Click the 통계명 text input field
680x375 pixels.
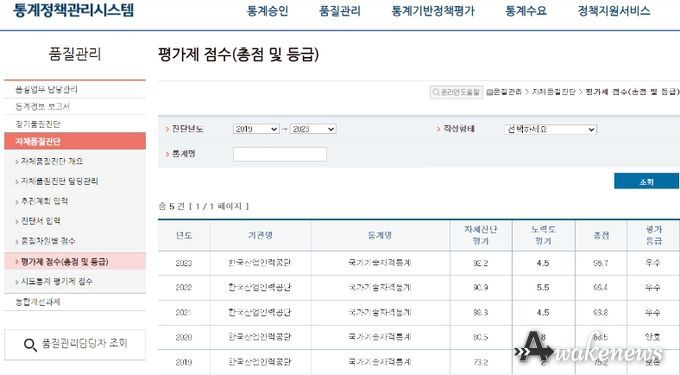[280, 154]
